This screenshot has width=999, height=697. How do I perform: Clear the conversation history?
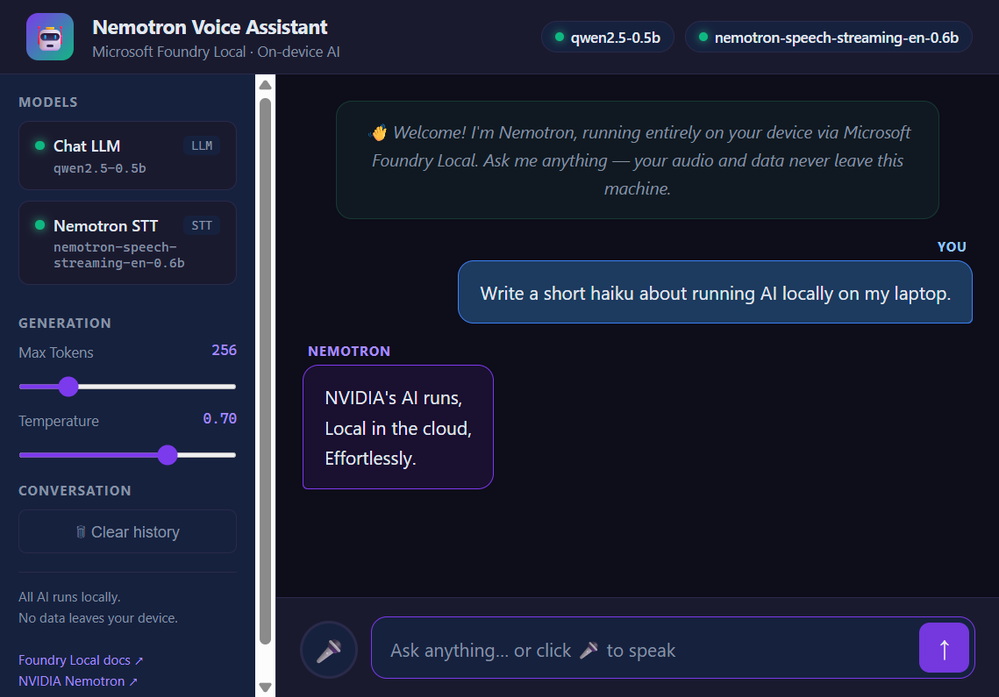click(127, 531)
